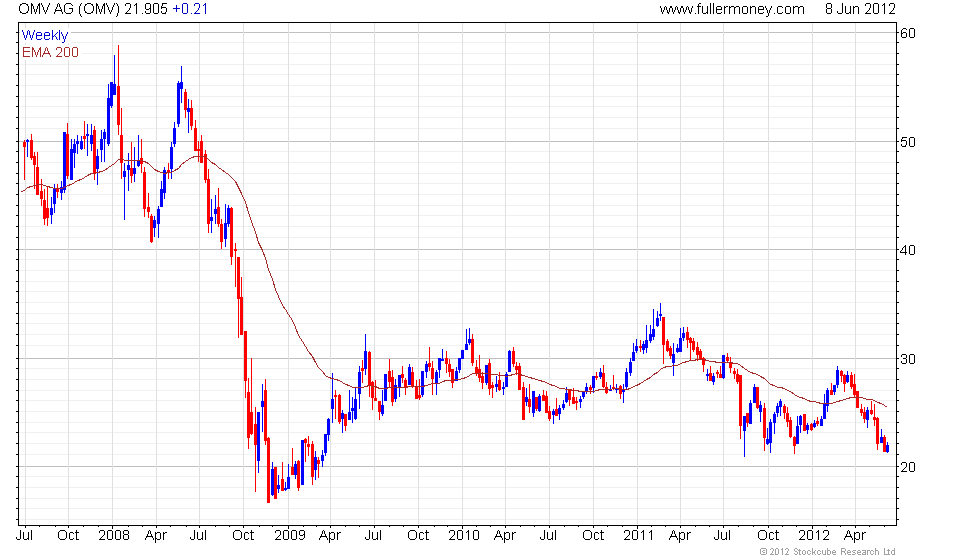The height and width of the screenshot is (560, 980).
Task: Select the 2012 time axis label
Action: click(x=814, y=536)
